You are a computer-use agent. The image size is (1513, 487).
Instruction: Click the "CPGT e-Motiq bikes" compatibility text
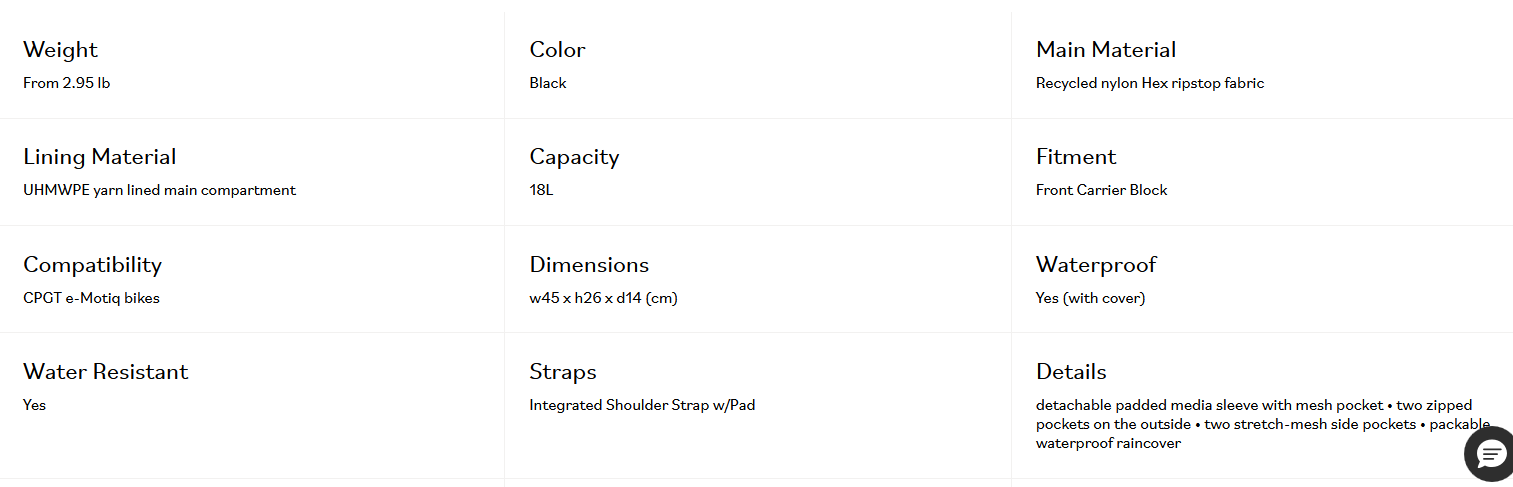(x=91, y=298)
